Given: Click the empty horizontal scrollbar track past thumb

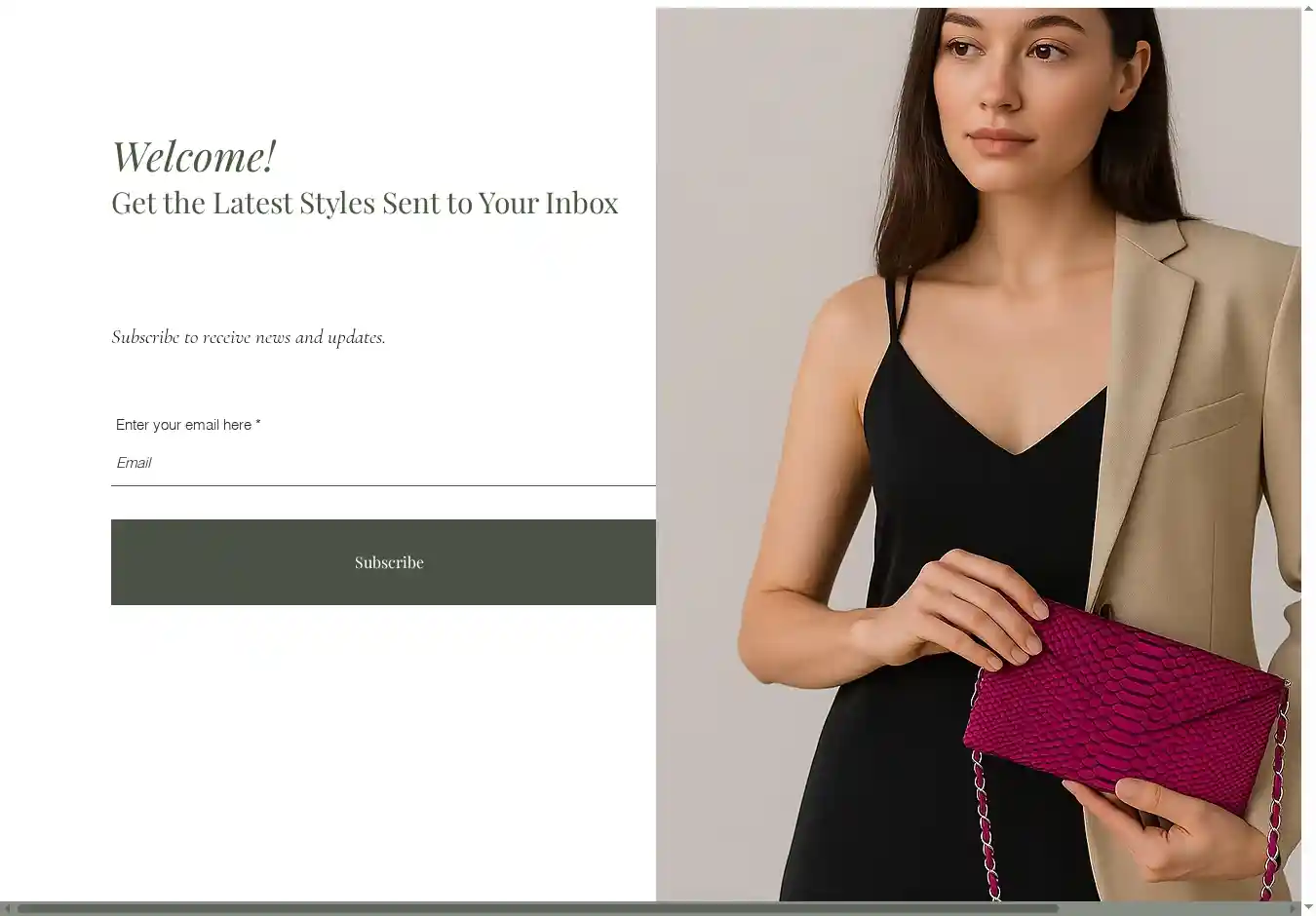Looking at the screenshot, I should tap(1172, 908).
